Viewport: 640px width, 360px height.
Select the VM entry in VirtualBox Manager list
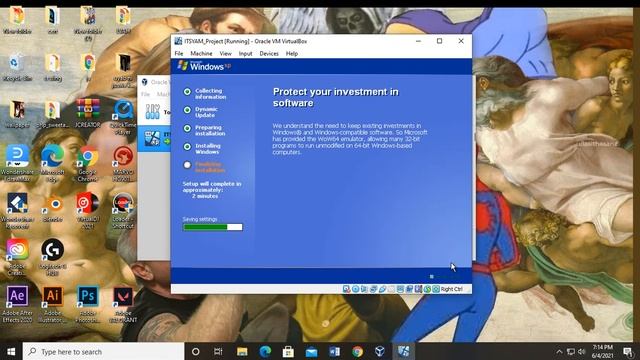coord(154,138)
